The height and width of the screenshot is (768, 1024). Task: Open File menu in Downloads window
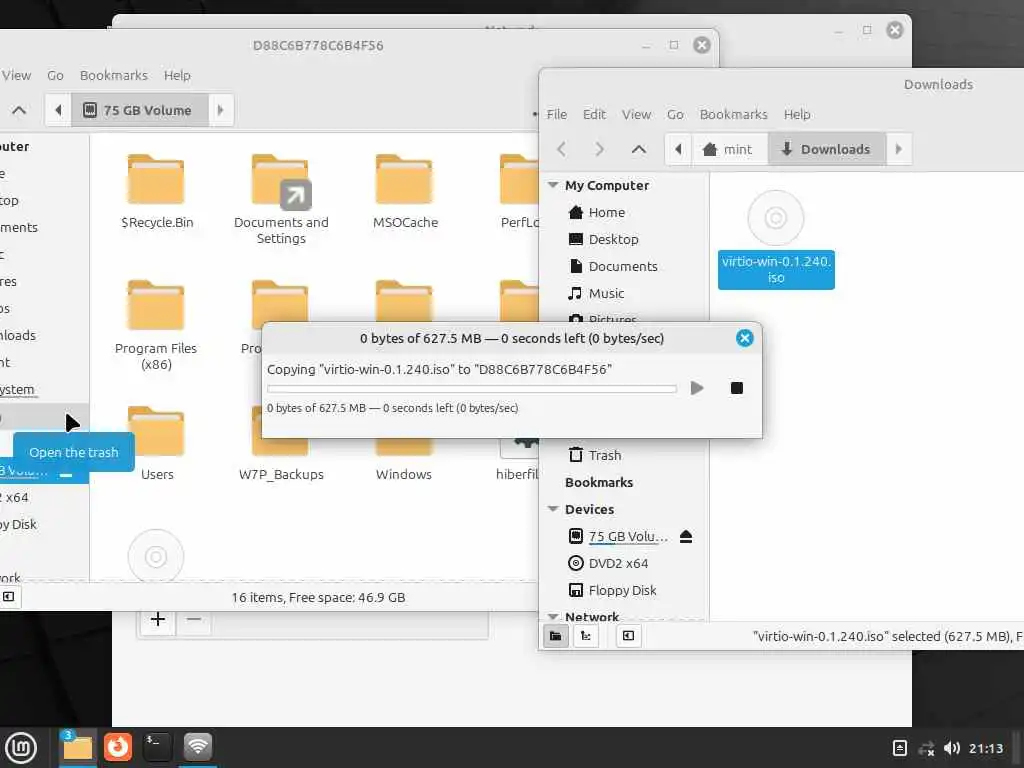point(556,114)
